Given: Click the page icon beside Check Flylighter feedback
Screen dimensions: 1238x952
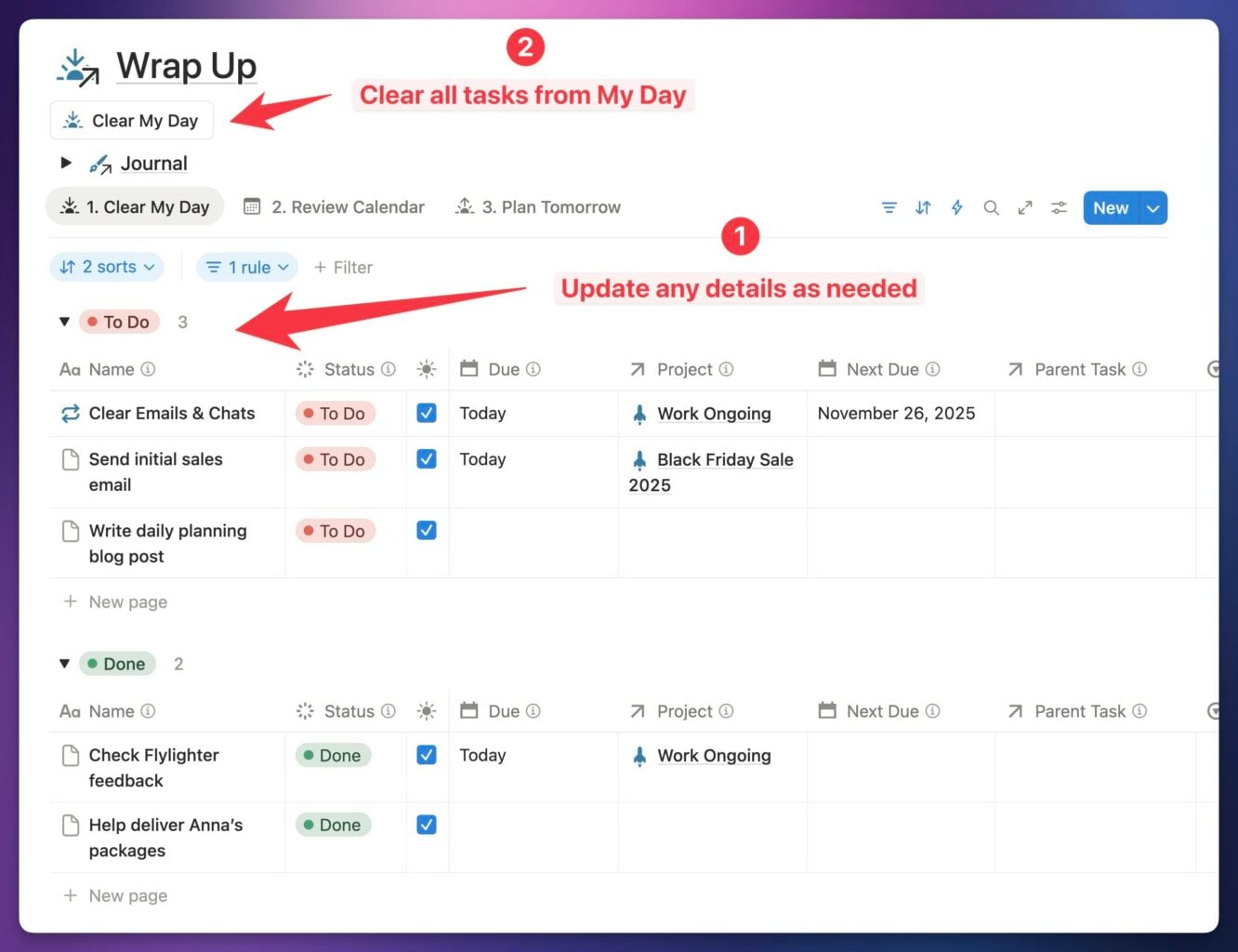Looking at the screenshot, I should click(x=70, y=755).
